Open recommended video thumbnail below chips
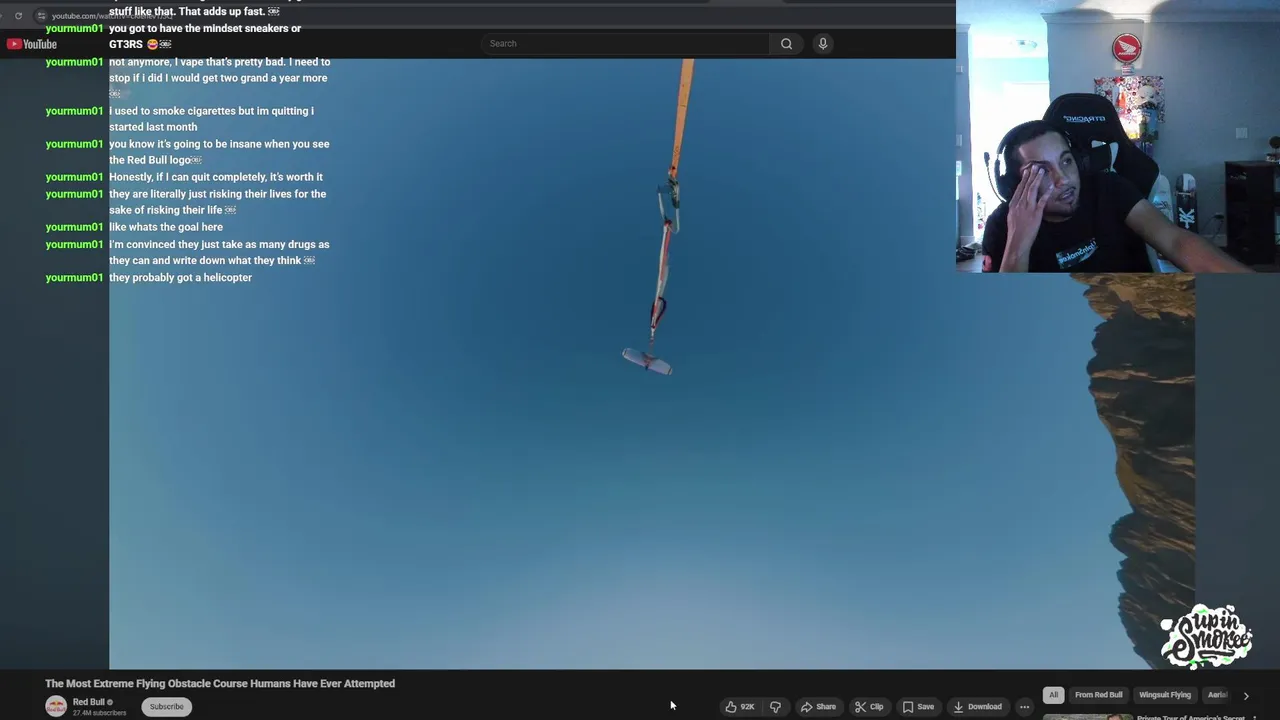Image resolution: width=1280 pixels, height=720 pixels. 1088,717
